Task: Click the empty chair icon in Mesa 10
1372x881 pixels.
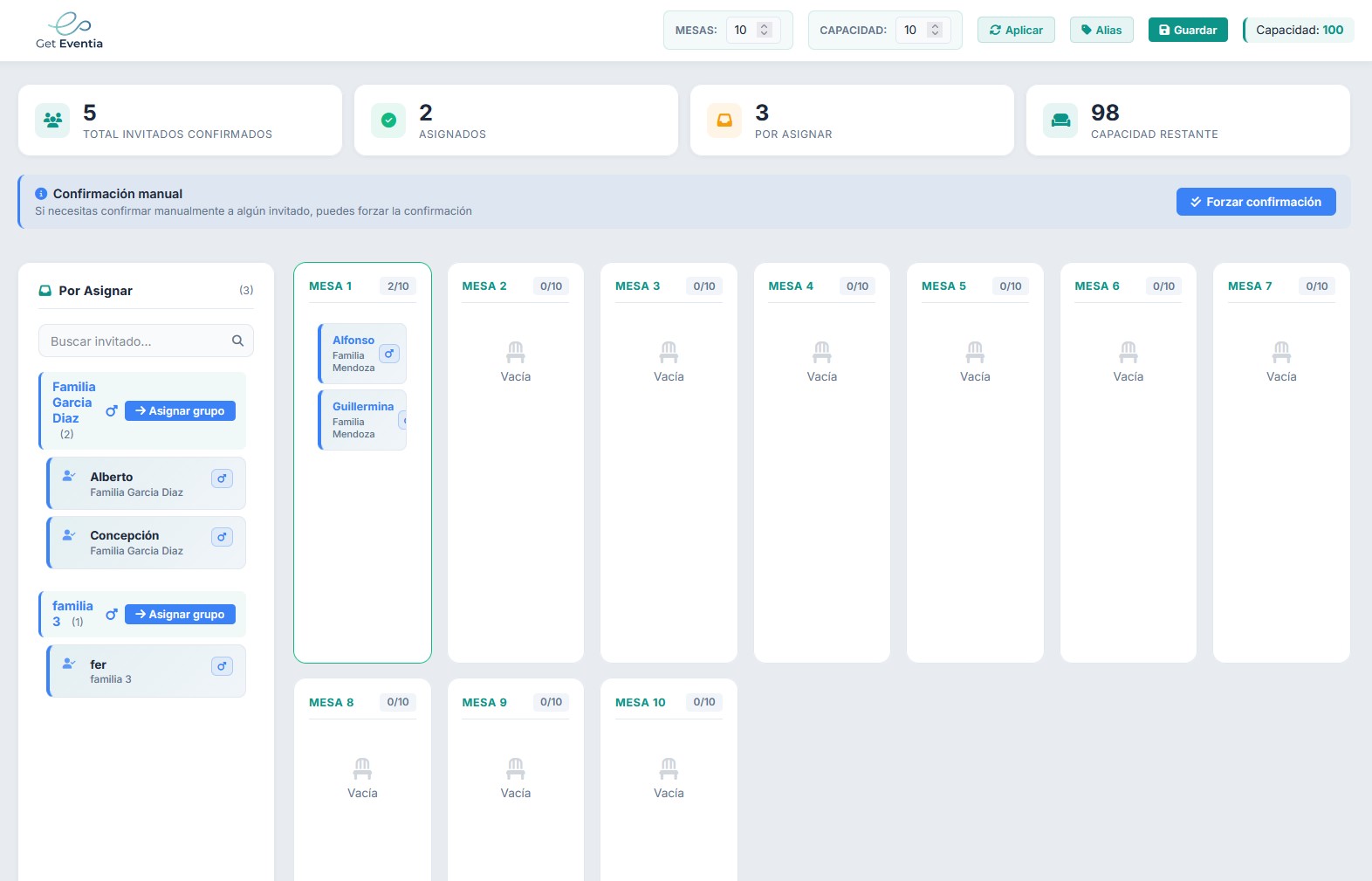Action: [x=669, y=768]
